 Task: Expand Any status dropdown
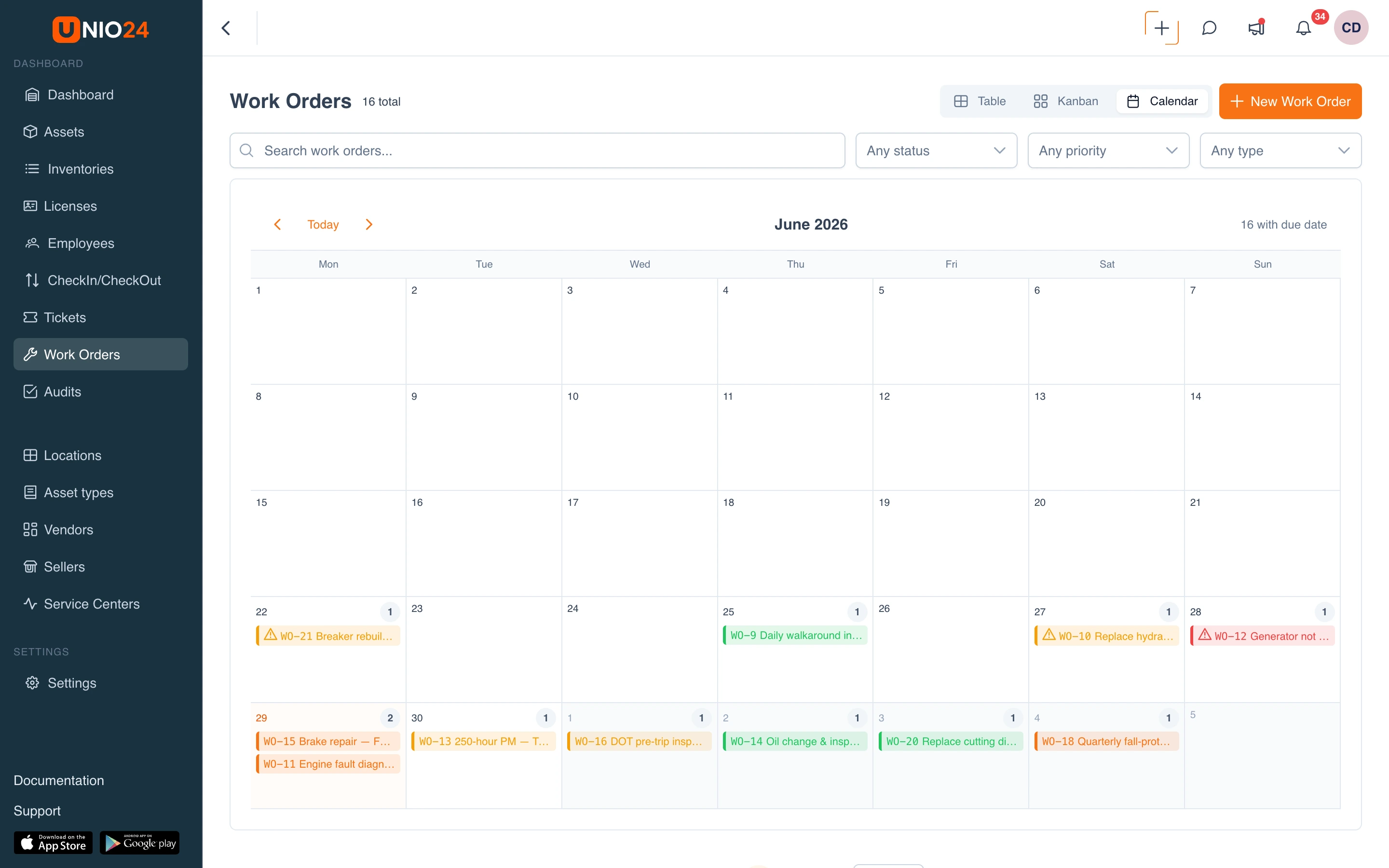pyautogui.click(x=936, y=150)
